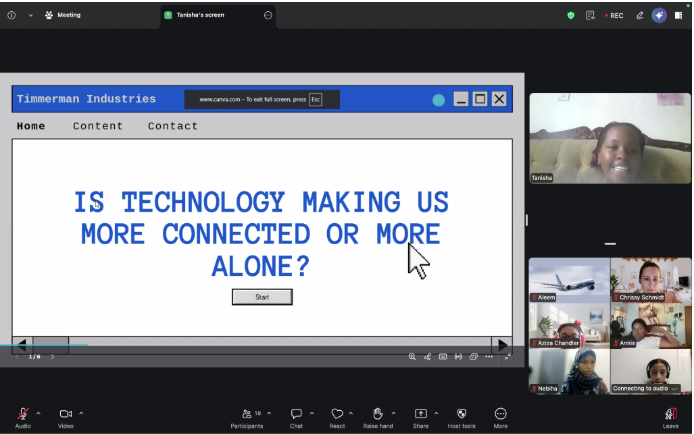Expand the arrow beside Chat
This screenshot has width=694, height=434.
[x=312, y=413]
